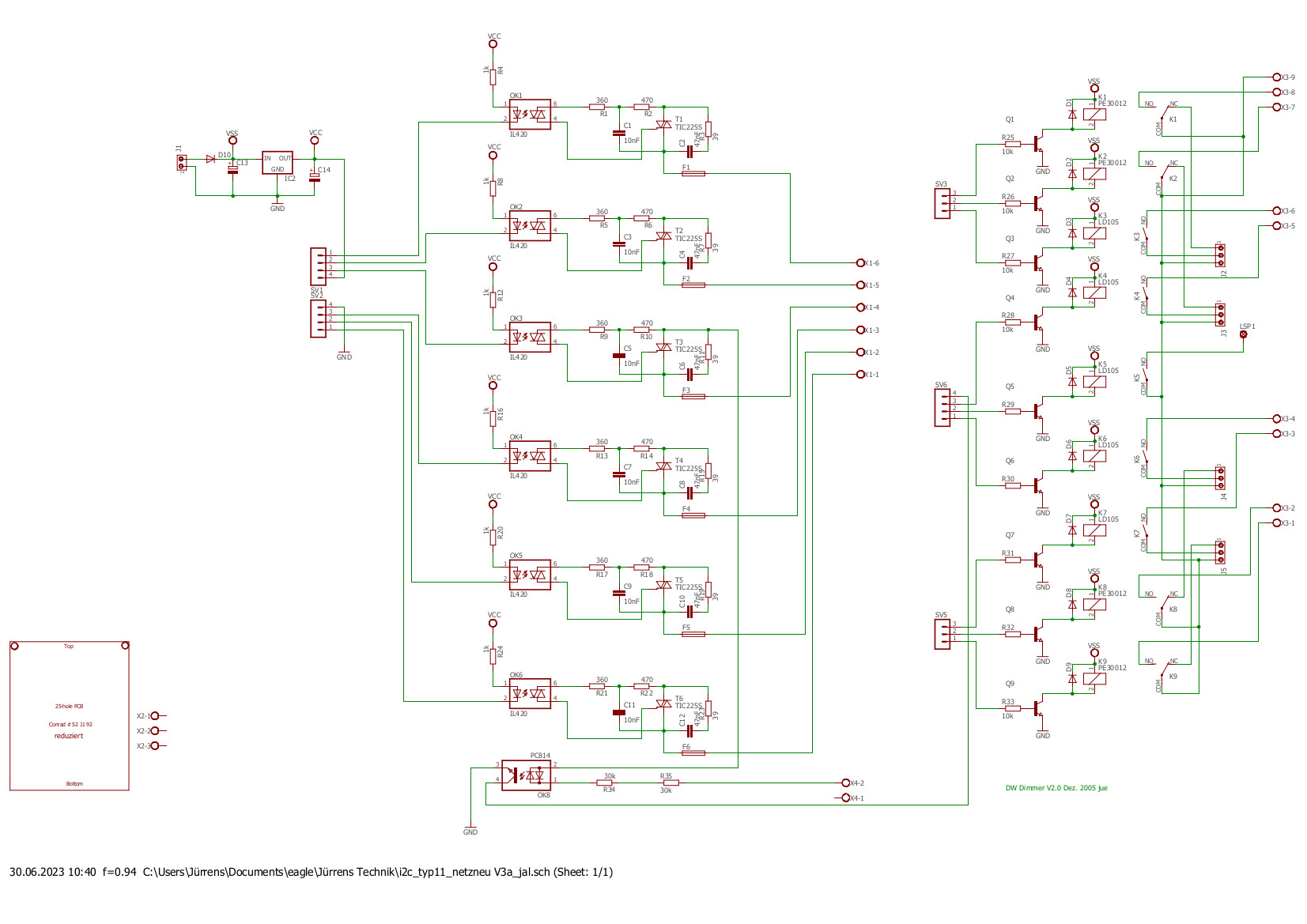The image size is (1307, 924).
Task: Select the K1 PE30012 relay coil
Action: coord(1095,115)
